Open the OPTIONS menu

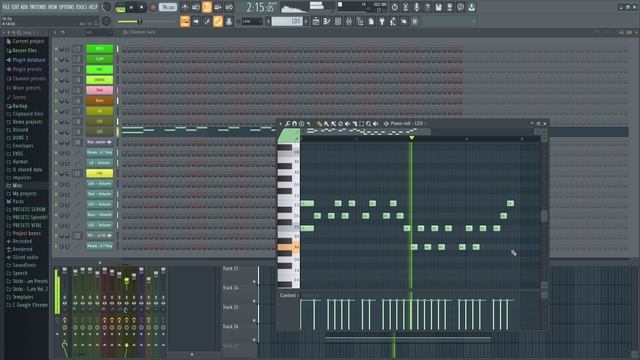67,7
